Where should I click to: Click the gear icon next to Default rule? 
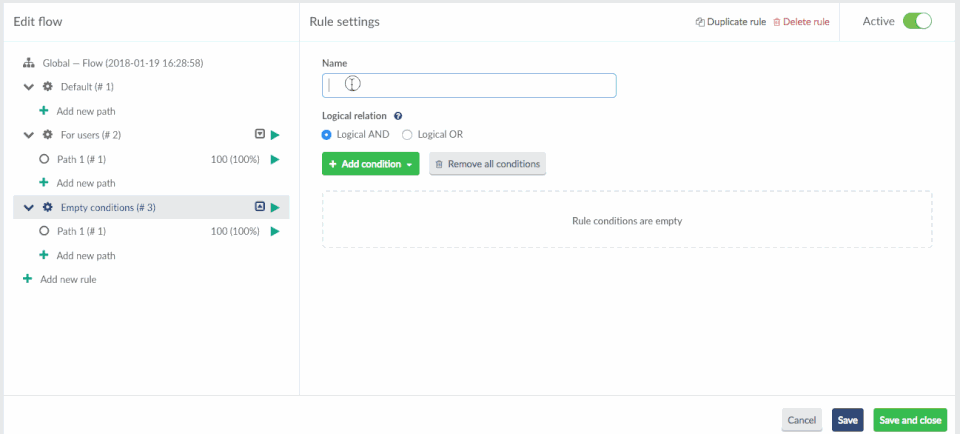pyautogui.click(x=47, y=87)
